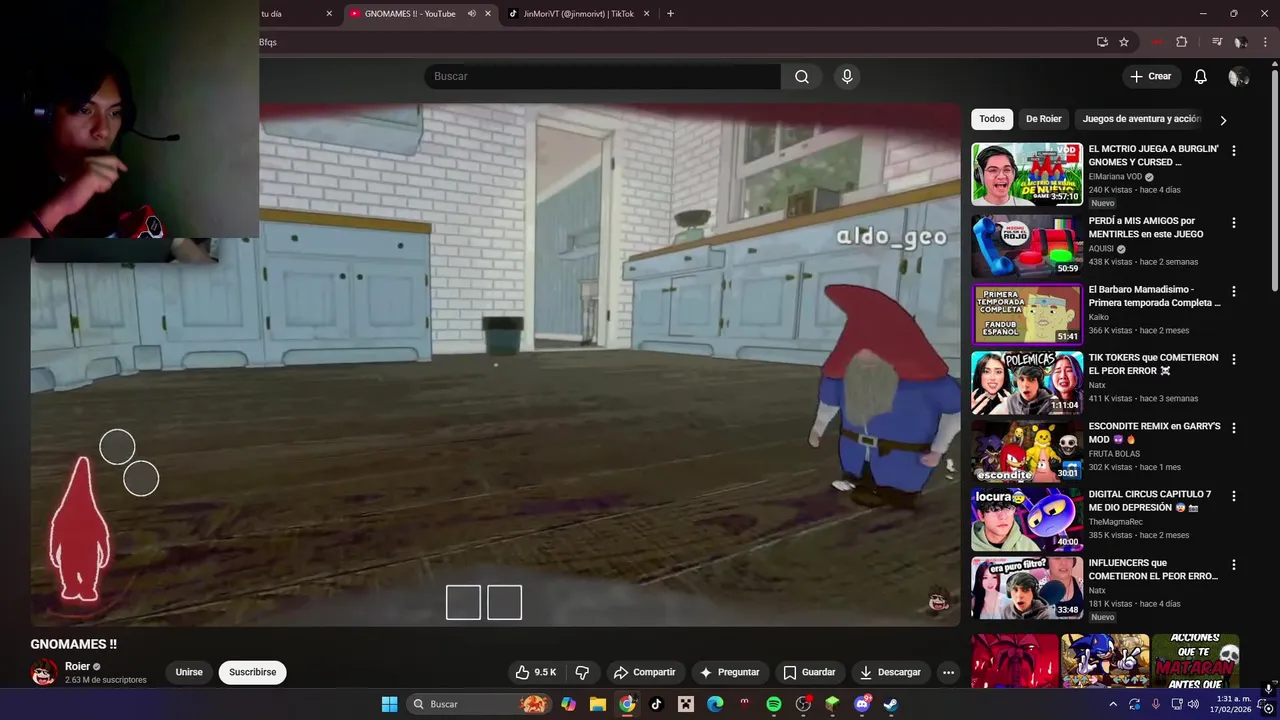Open PERDÍ a MIS AMIGOS video thumbnail
1280x720 pixels.
point(1027,245)
